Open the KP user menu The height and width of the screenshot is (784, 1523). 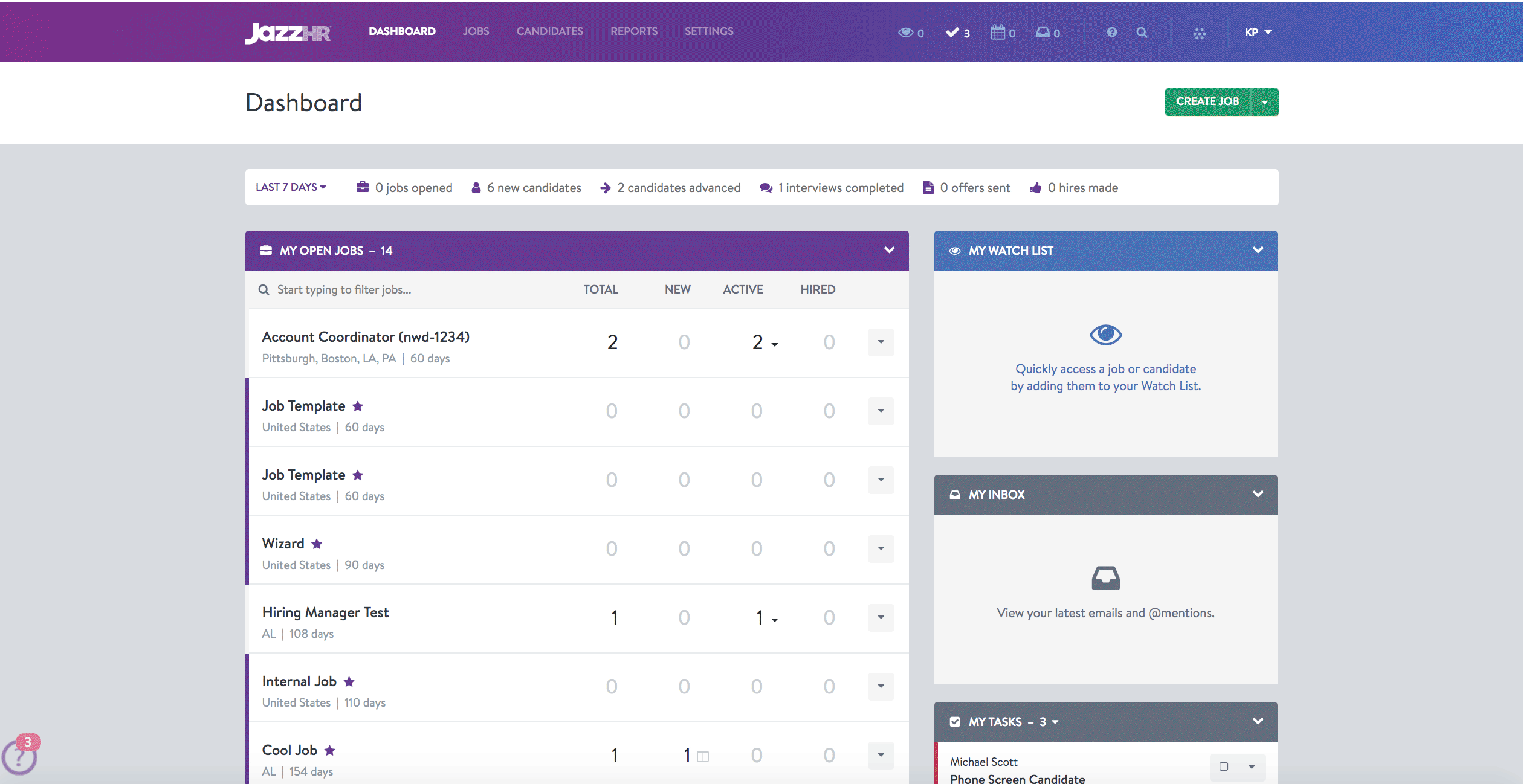pyautogui.click(x=1258, y=33)
